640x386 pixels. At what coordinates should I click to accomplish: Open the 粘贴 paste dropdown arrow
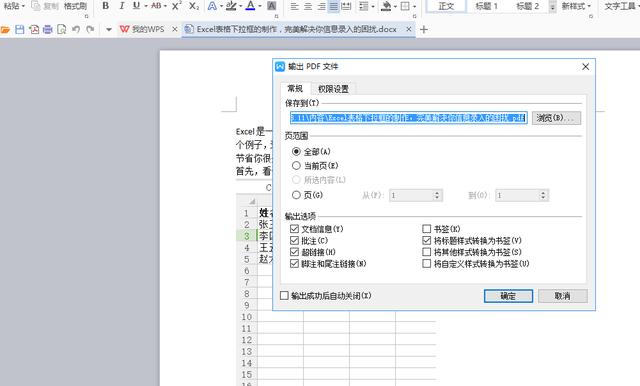click(x=23, y=6)
